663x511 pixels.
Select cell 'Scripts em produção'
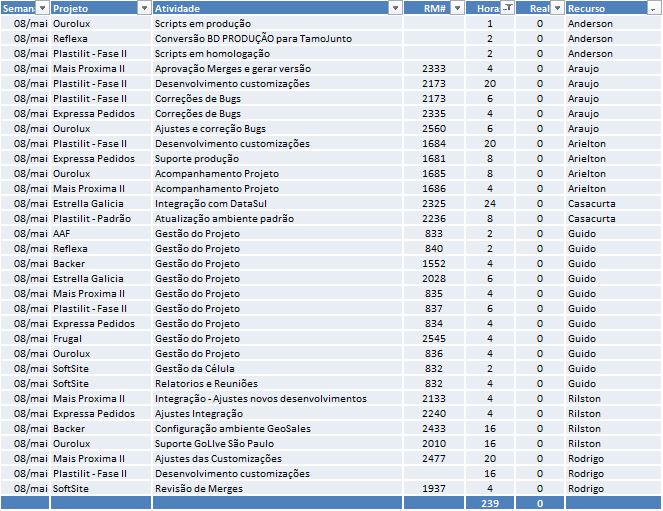[277, 23]
